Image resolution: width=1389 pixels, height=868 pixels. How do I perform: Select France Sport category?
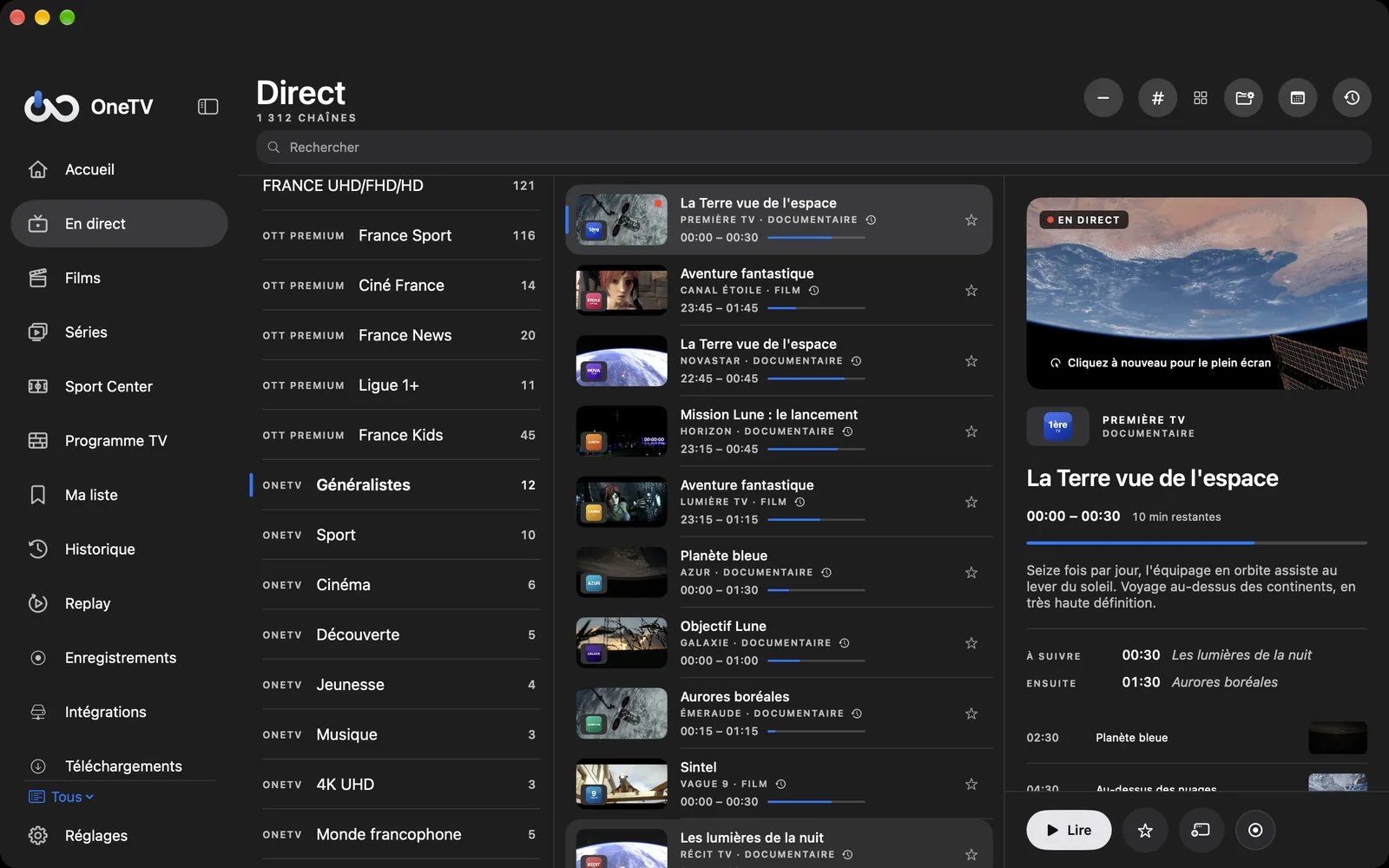[399, 235]
